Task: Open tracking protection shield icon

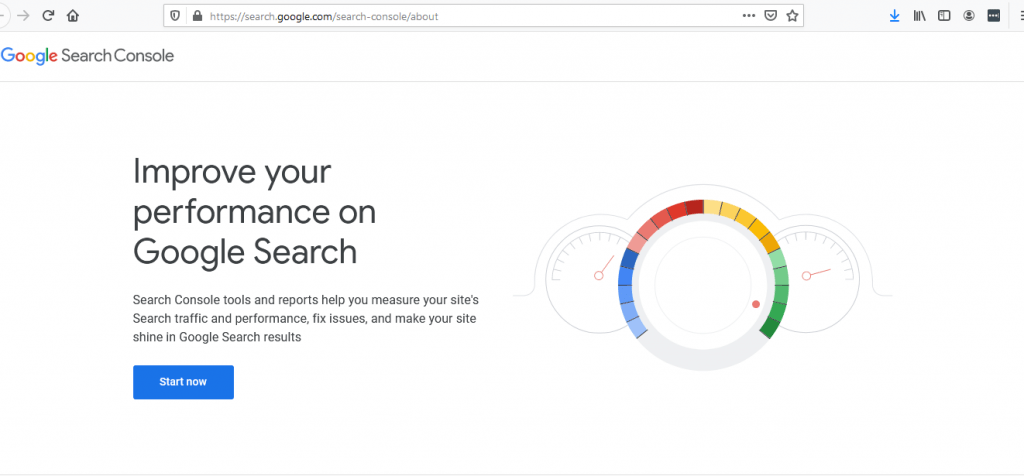Action: tap(175, 16)
